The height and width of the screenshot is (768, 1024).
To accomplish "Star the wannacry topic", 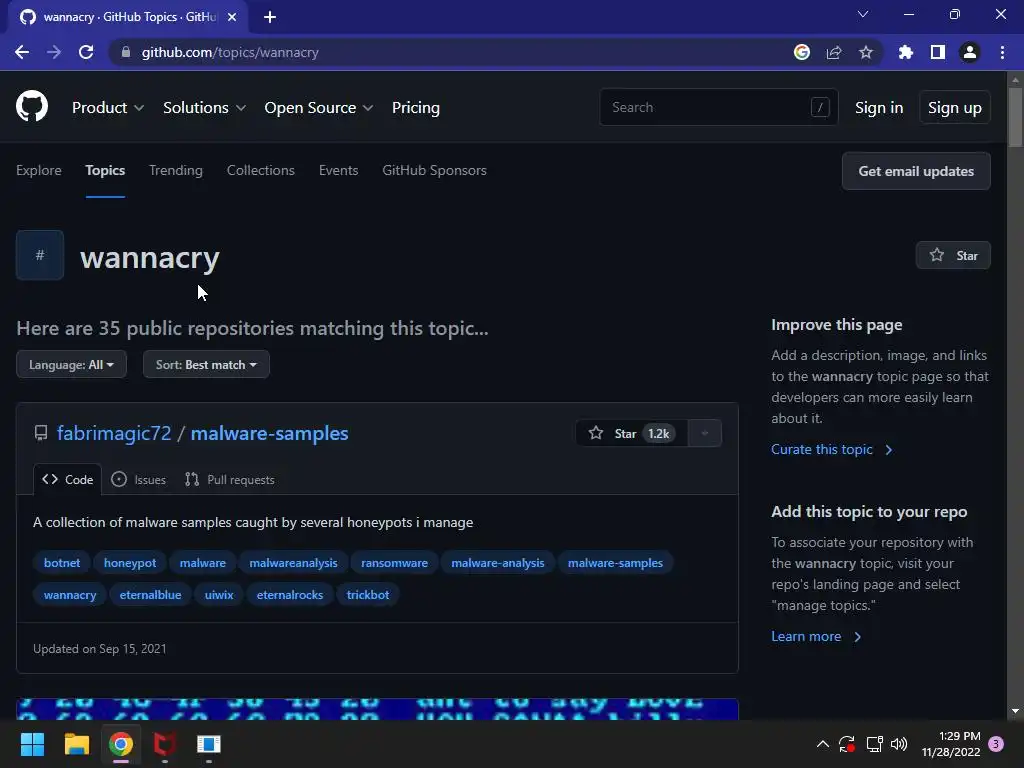I will pyautogui.click(x=953, y=255).
